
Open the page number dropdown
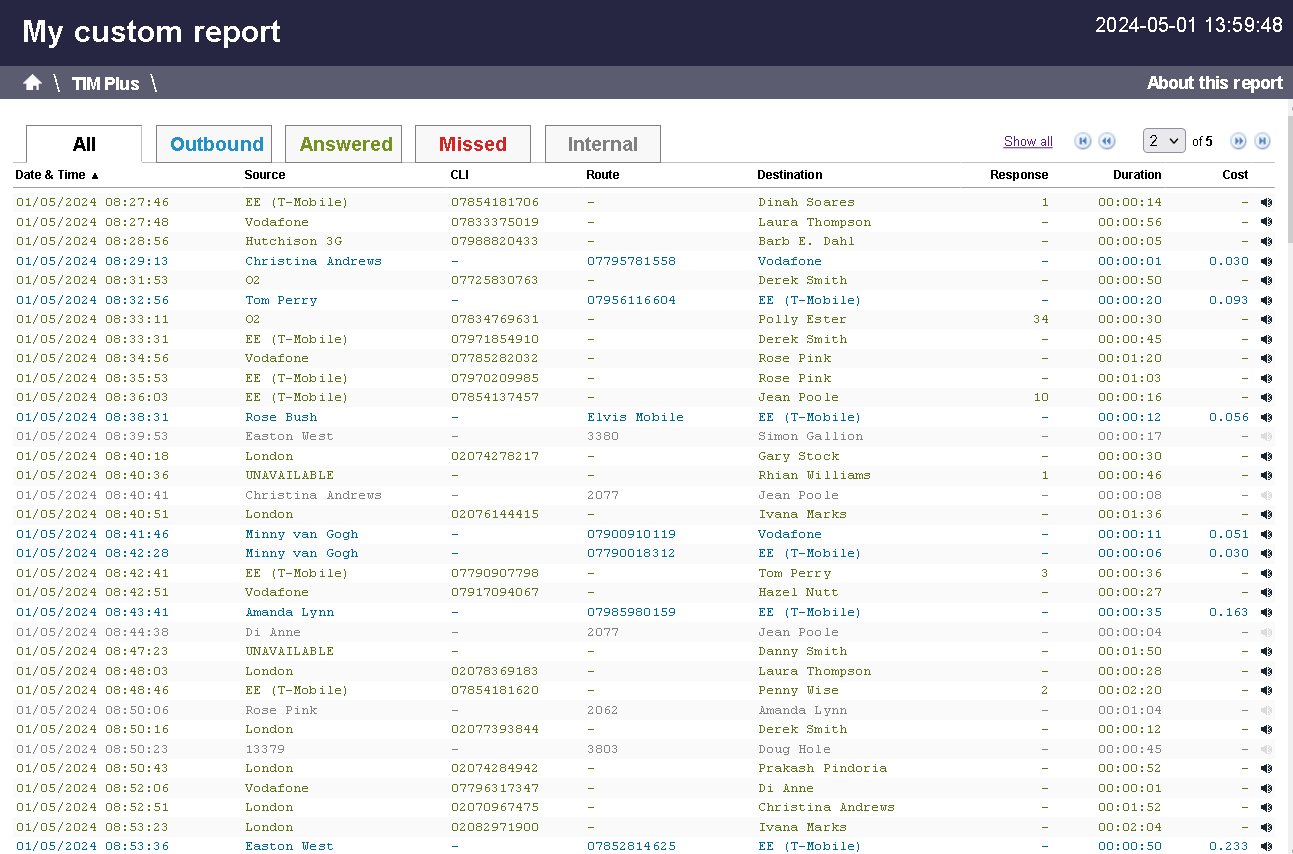[x=1164, y=141]
